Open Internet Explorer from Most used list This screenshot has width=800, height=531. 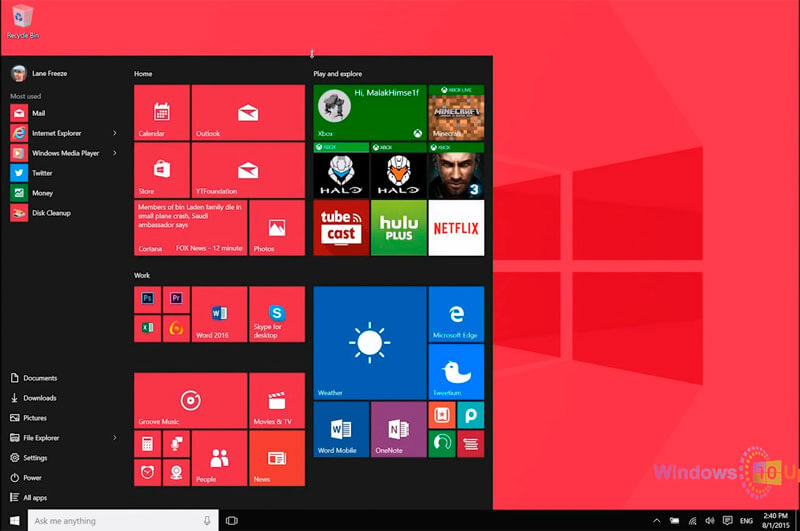click(x=56, y=133)
